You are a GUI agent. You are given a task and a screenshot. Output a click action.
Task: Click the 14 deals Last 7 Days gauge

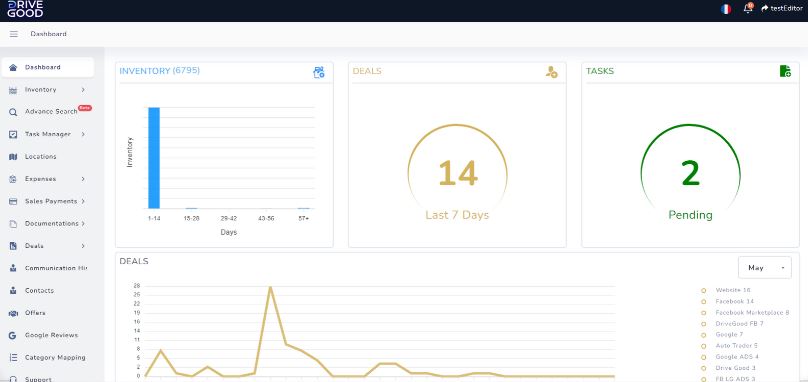[458, 174]
